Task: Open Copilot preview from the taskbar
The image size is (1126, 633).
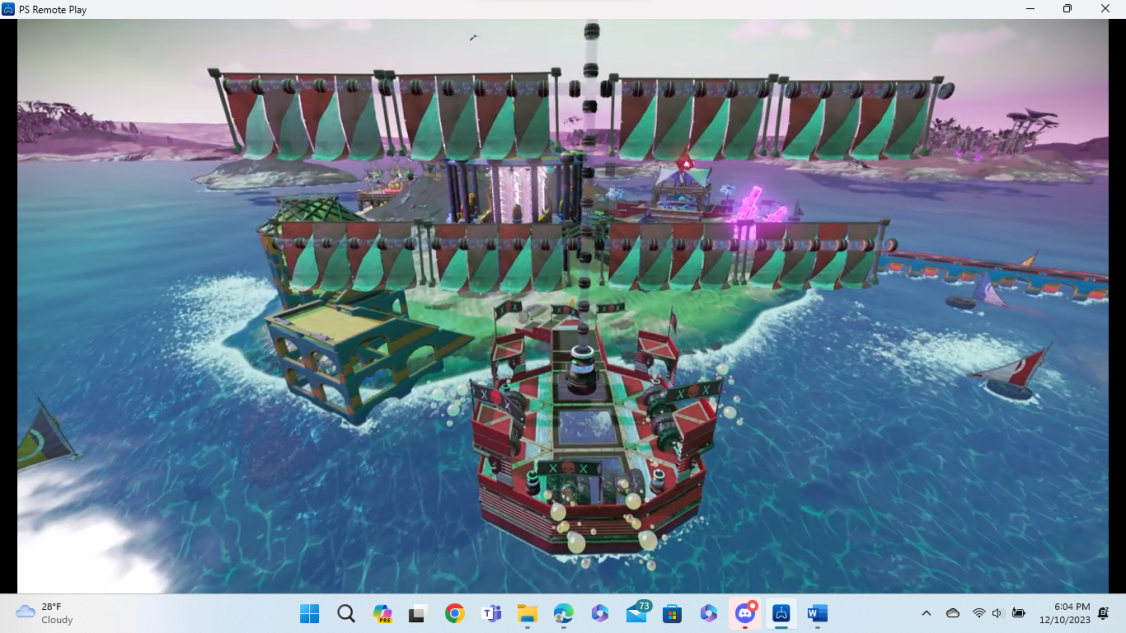Action: point(382,613)
